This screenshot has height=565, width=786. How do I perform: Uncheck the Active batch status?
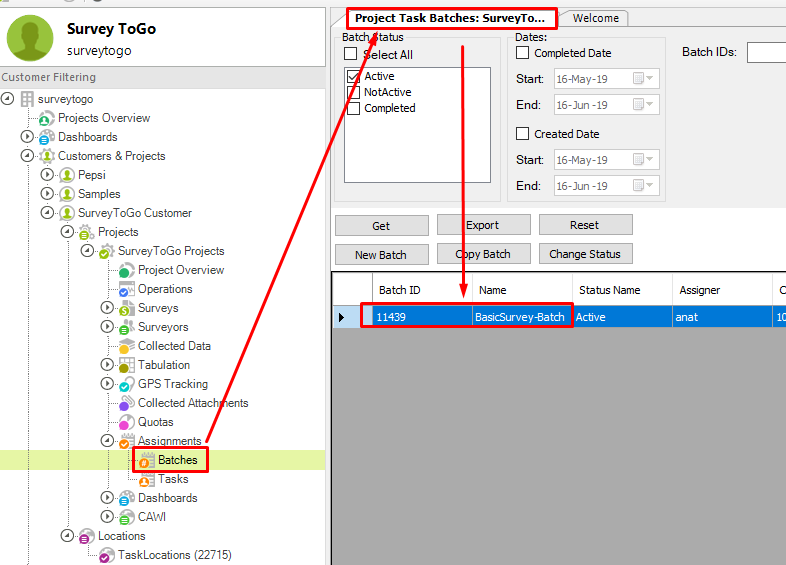pos(353,76)
